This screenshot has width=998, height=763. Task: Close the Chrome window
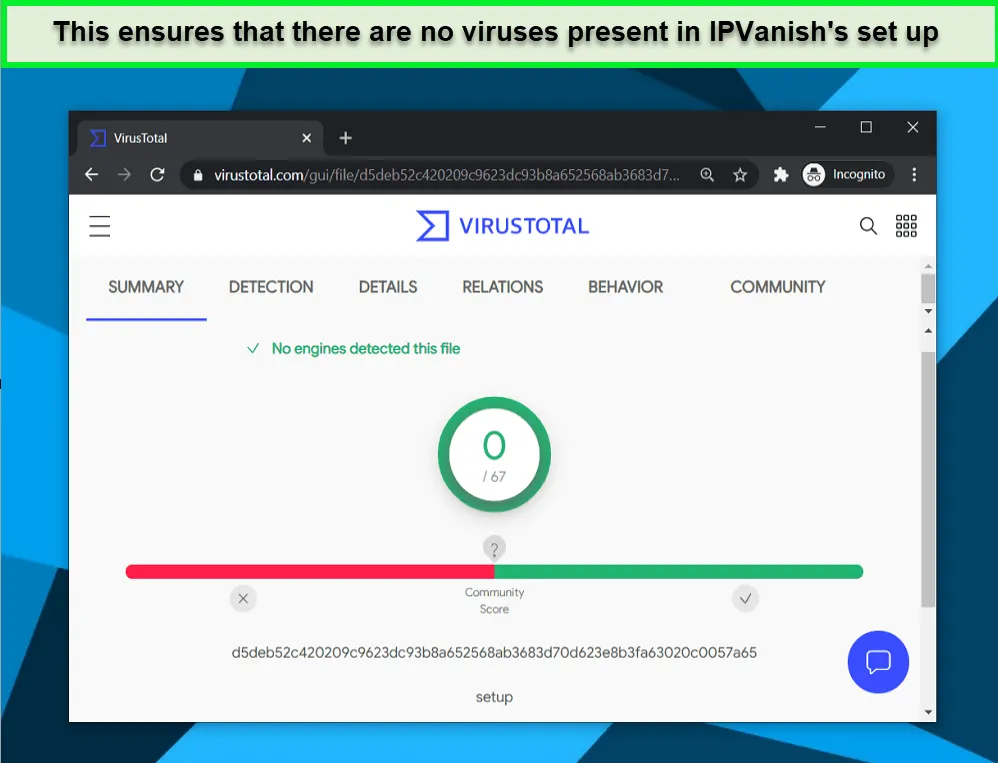(913, 127)
